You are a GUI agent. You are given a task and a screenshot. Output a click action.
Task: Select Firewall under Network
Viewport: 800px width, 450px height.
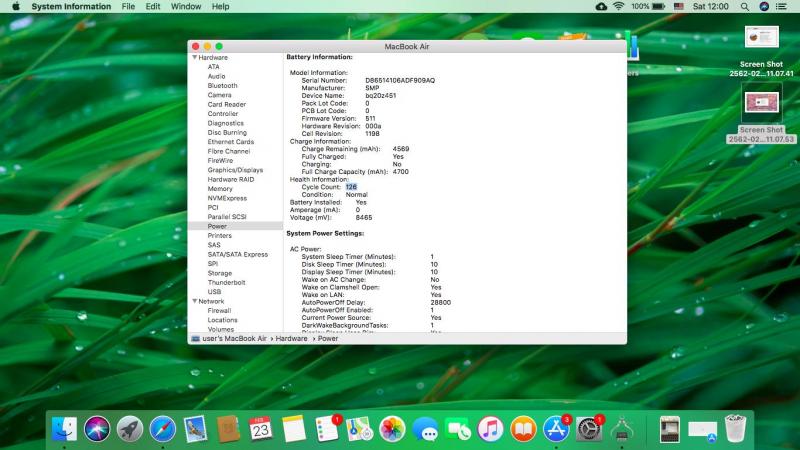point(219,311)
